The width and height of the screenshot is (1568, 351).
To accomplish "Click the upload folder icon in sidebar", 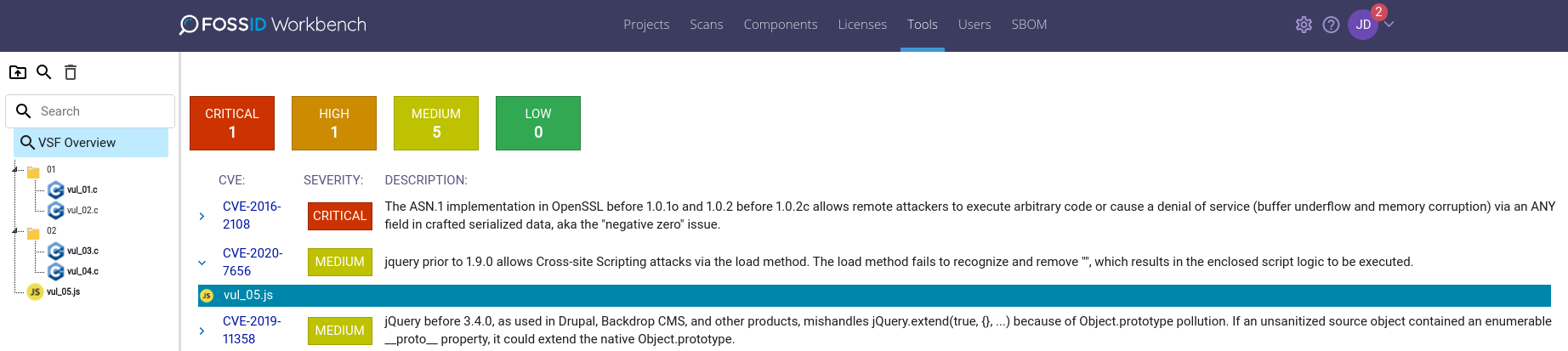I will [x=18, y=72].
